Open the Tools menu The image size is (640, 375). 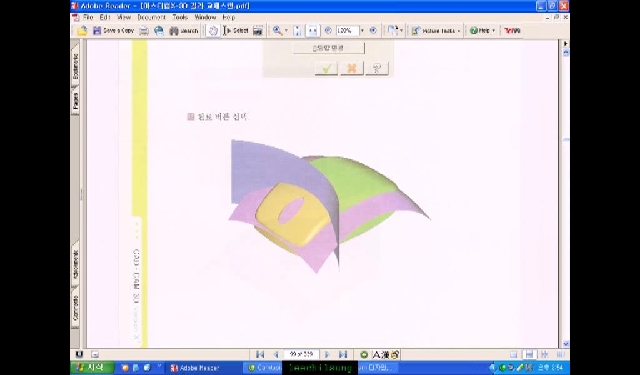coord(180,17)
